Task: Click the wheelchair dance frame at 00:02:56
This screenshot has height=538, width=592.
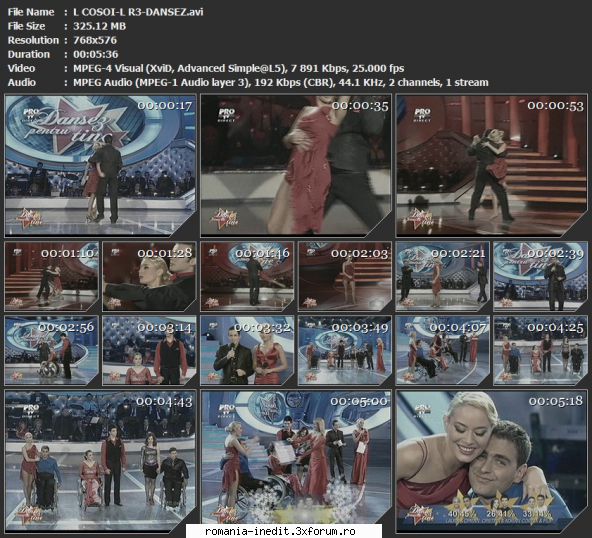Action: point(52,351)
